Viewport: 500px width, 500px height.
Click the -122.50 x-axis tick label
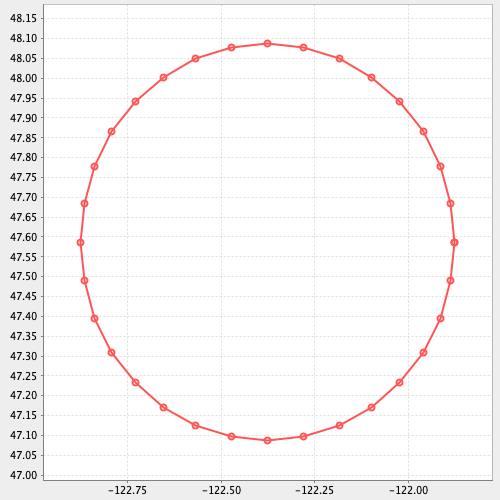point(221,490)
